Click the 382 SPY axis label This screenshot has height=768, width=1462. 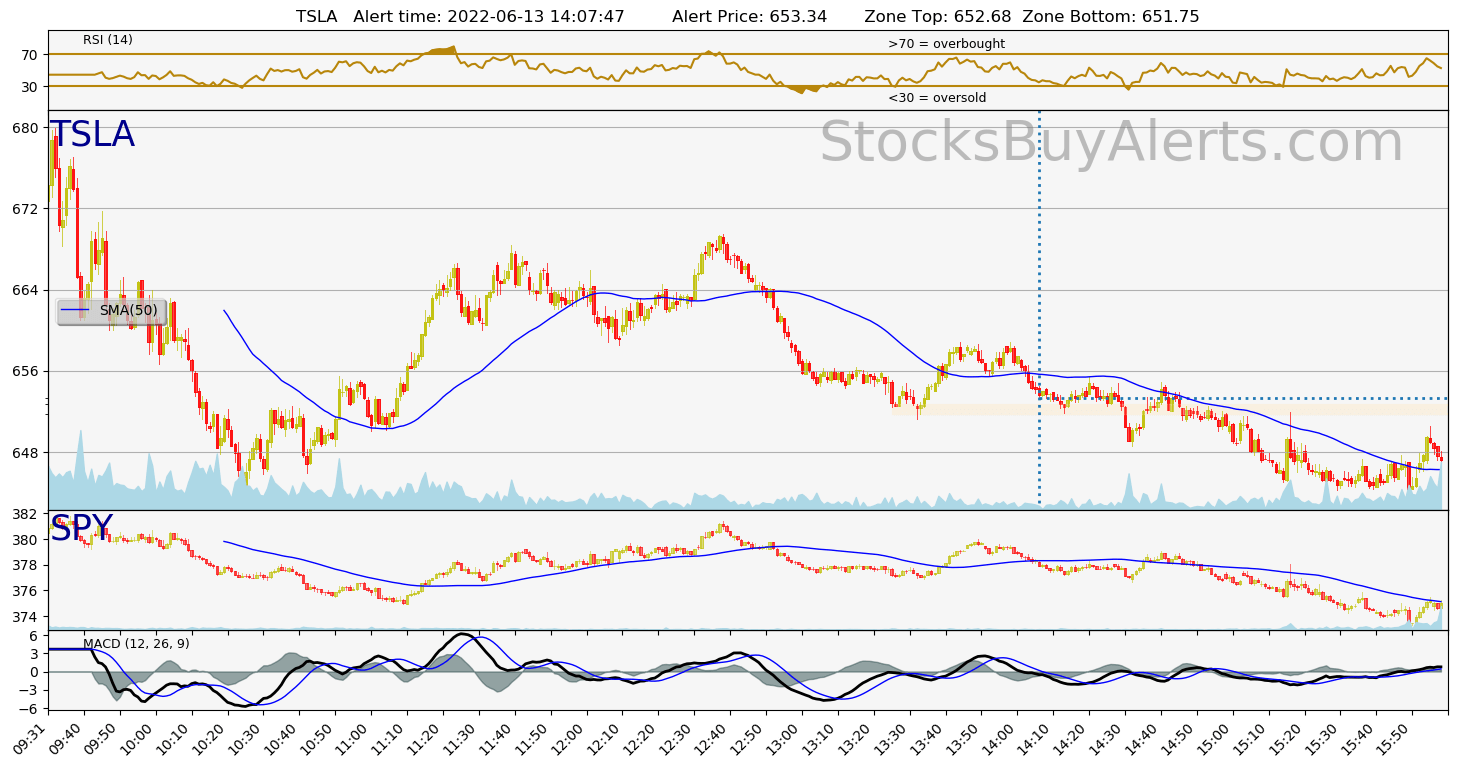(x=25, y=514)
